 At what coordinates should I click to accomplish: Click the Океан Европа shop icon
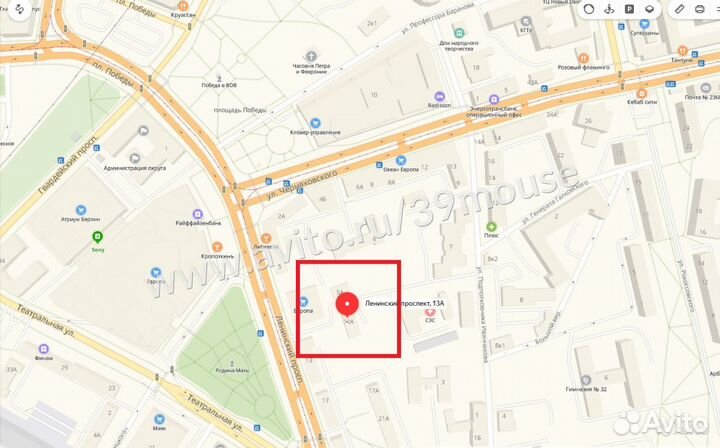point(401,160)
